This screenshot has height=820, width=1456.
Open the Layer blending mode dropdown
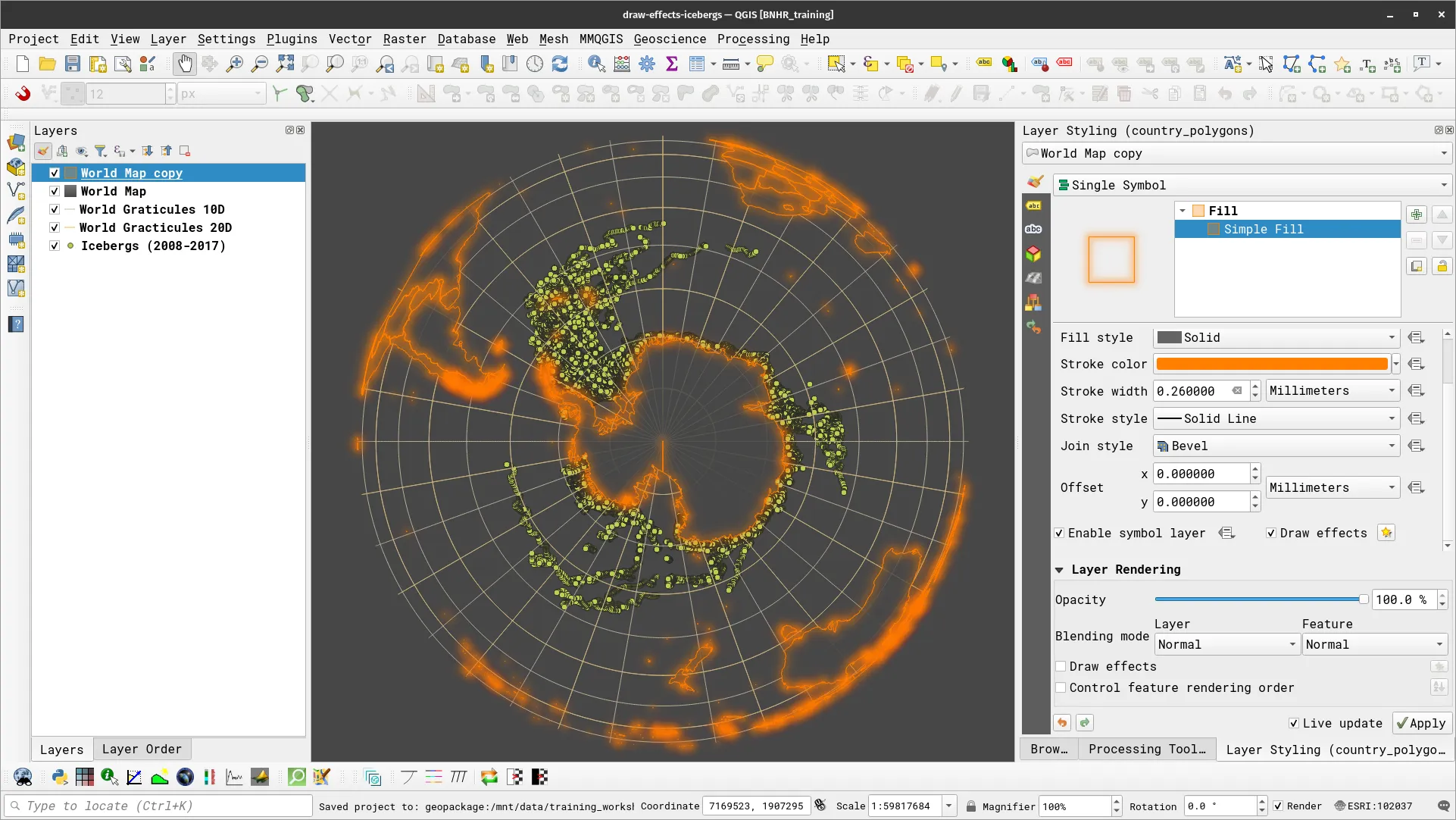pyautogui.click(x=1226, y=644)
